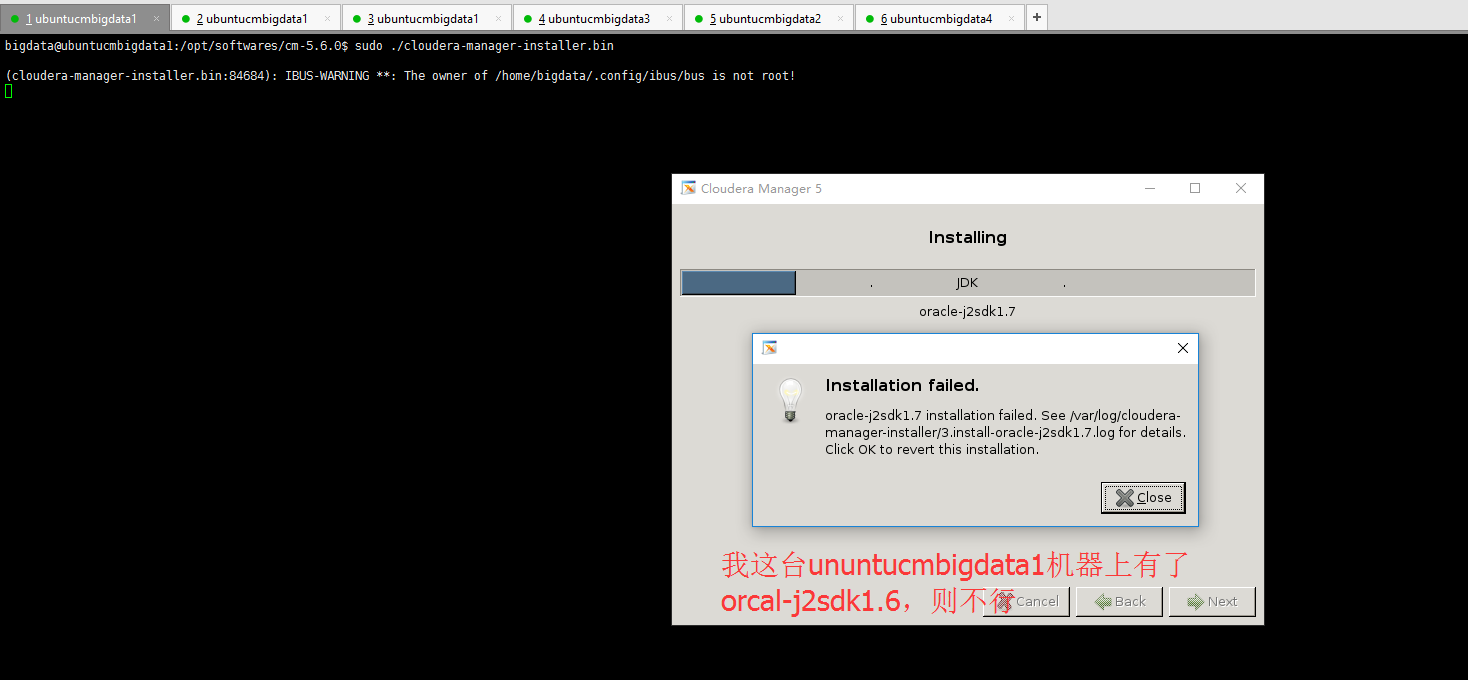This screenshot has height=680, width=1468.
Task: Click the 'oracle-j2sdk1.7' label under progress bar
Action: [x=967, y=311]
